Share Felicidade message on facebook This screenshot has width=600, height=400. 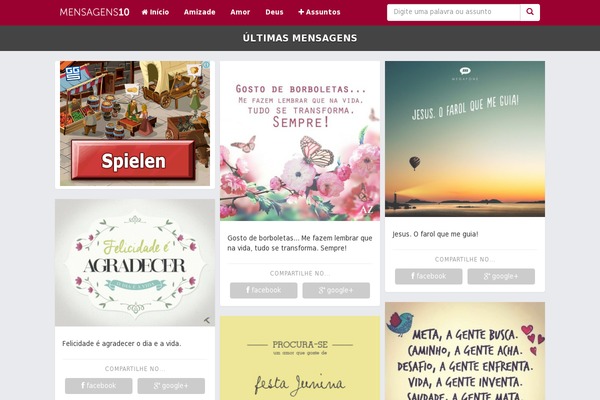pos(99,386)
